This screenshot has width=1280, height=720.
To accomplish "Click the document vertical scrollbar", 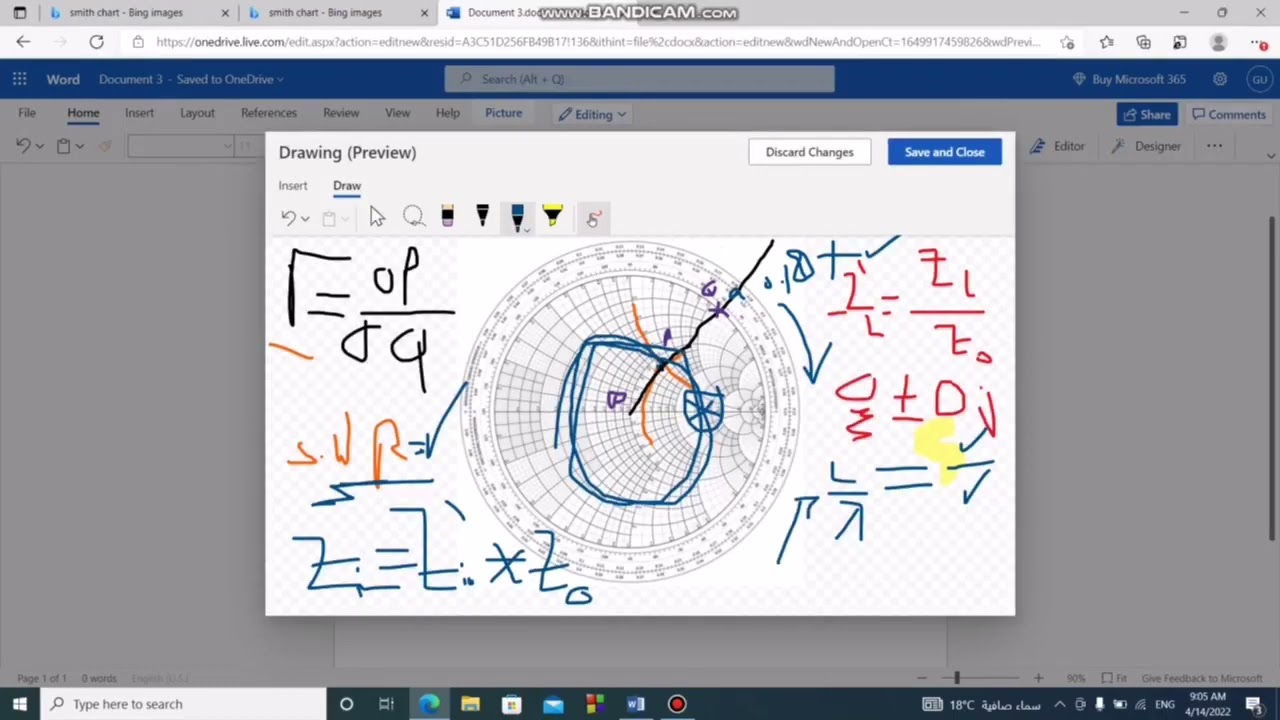I will point(1272,378).
